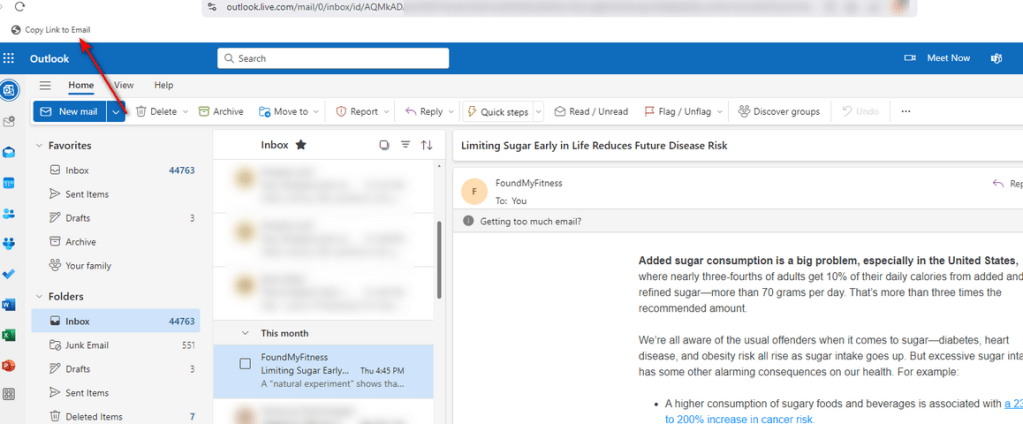Open the Word app in sidebar
Screen dimensions: 1023x424
pyautogui.click(x=9, y=304)
